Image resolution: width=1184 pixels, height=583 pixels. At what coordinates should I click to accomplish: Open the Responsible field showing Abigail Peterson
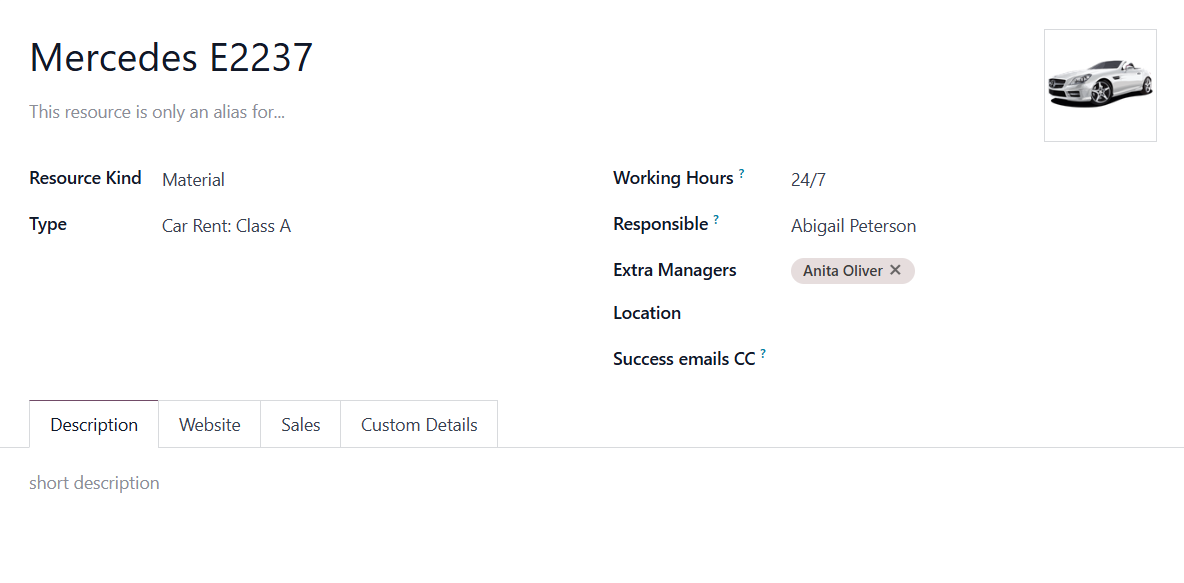[x=973, y=226]
